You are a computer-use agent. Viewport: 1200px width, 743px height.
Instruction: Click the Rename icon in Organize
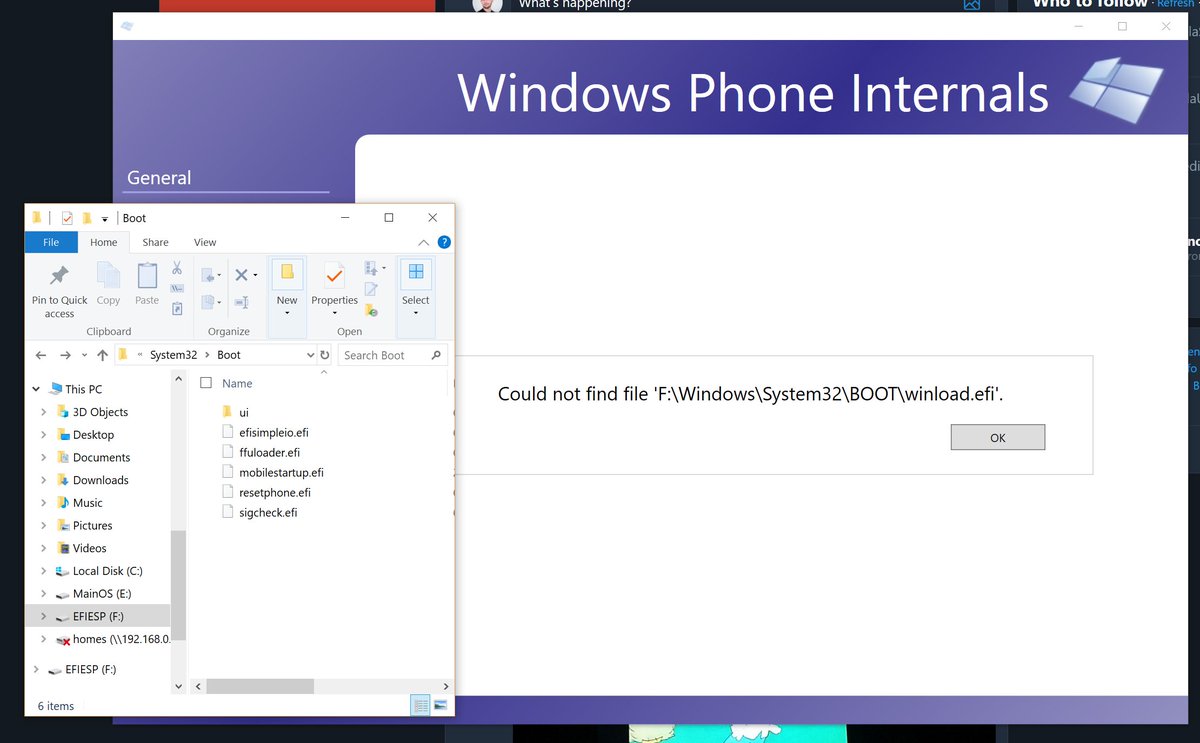click(241, 302)
